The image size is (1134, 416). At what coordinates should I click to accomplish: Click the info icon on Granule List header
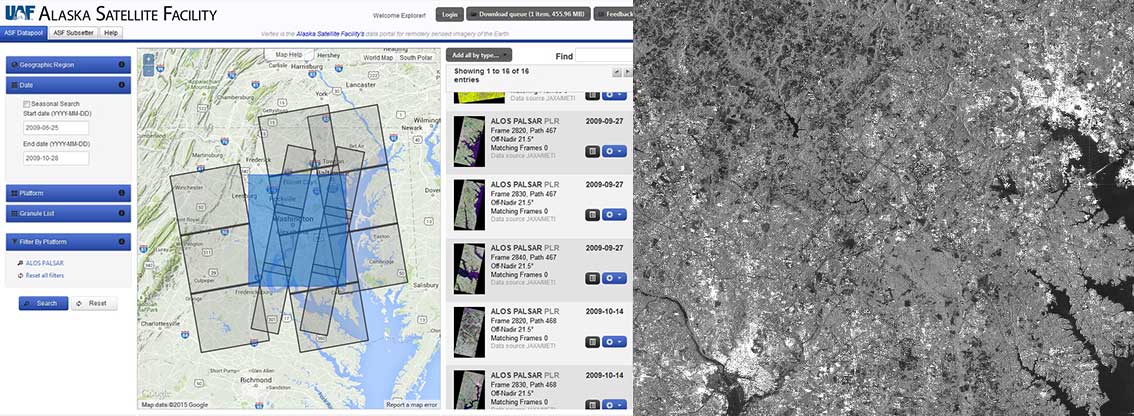122,213
